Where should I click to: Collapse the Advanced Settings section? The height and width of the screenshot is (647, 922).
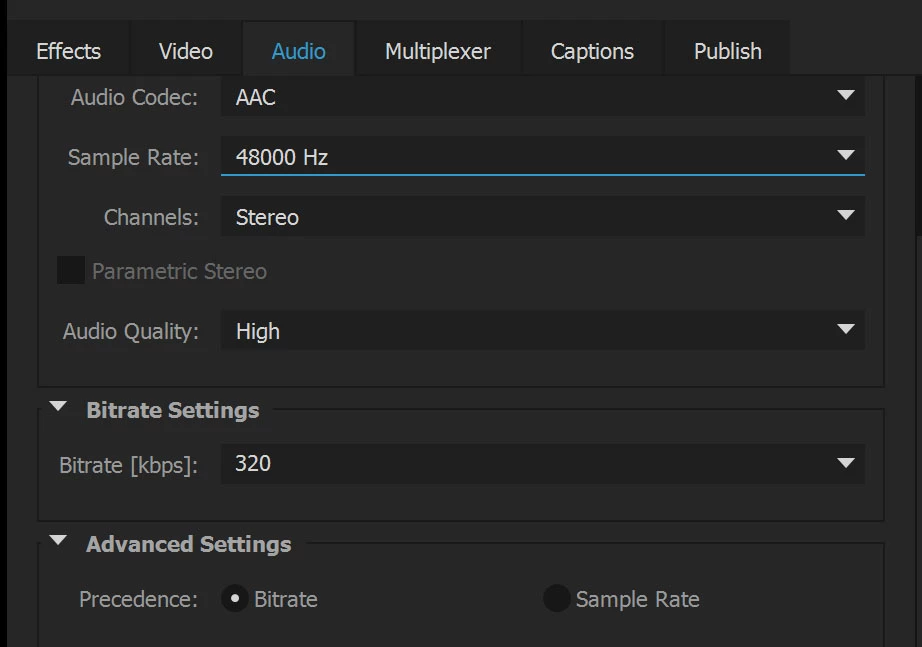(x=59, y=542)
